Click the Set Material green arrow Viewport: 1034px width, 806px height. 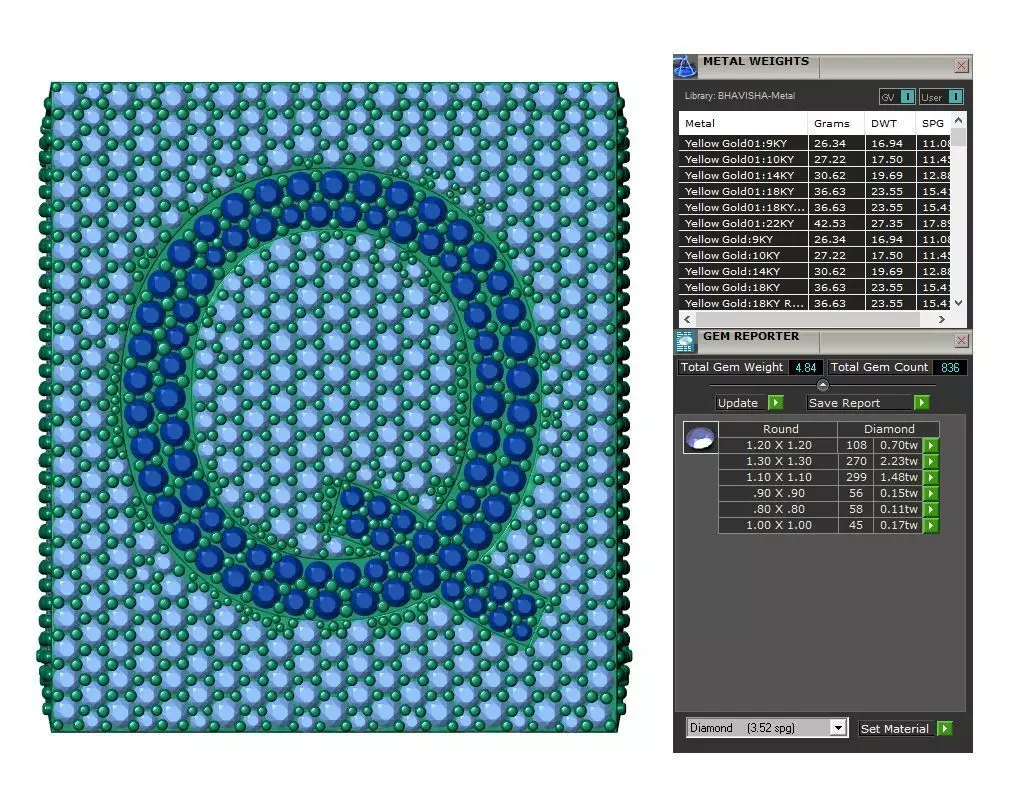click(945, 728)
